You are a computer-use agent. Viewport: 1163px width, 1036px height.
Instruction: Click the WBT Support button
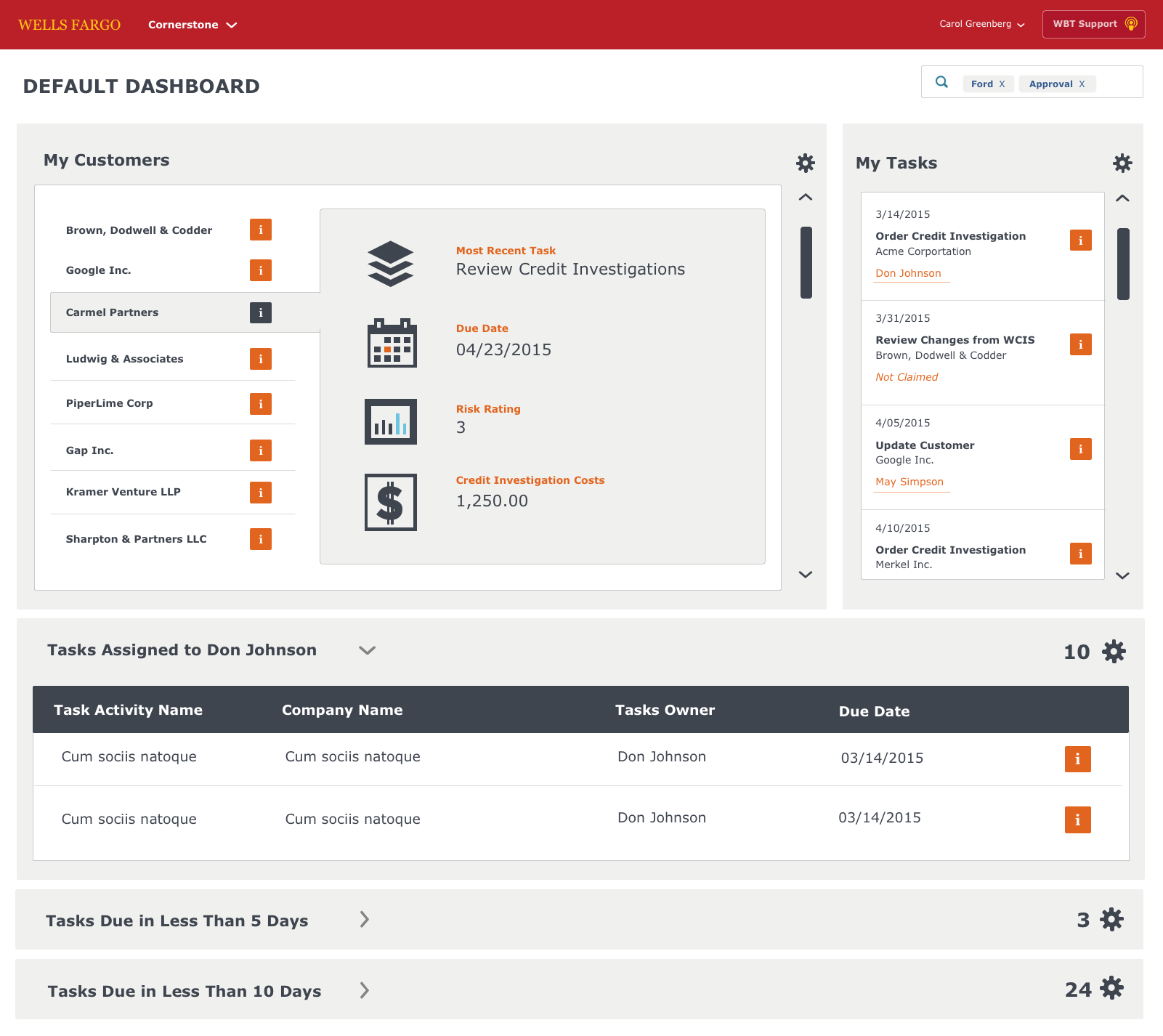pyautogui.click(x=1093, y=23)
